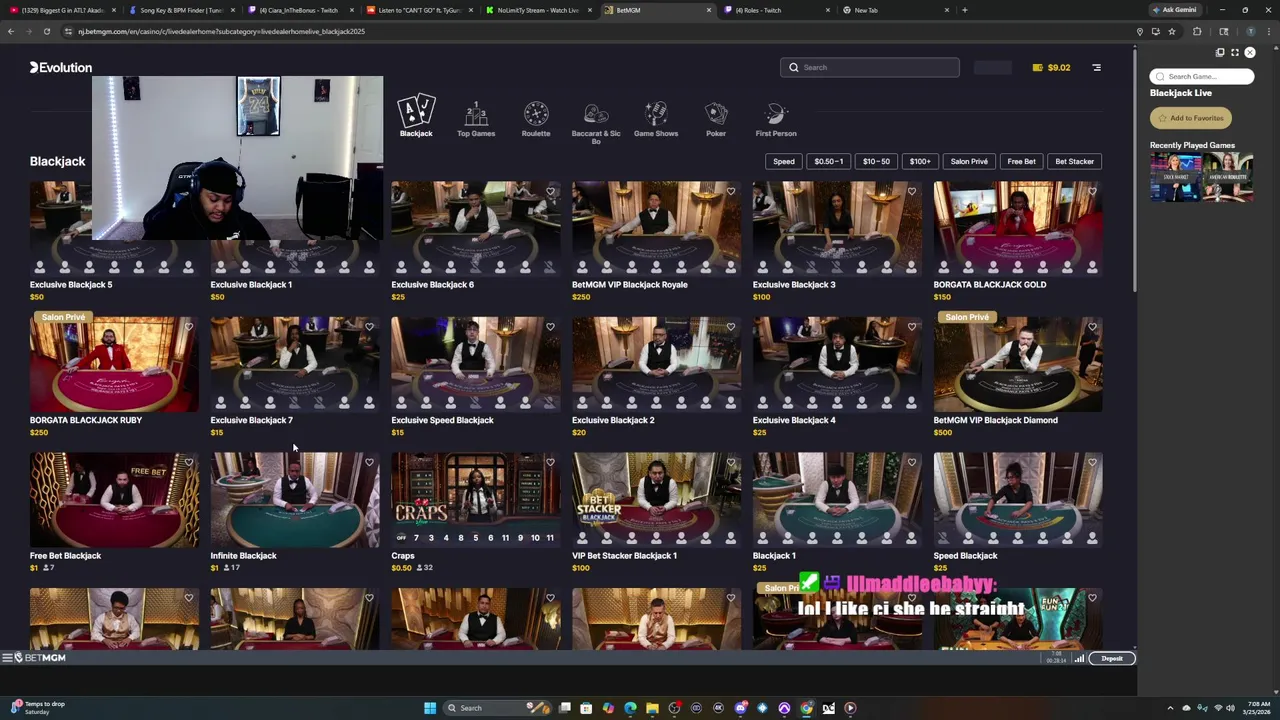Viewport: 1280px width, 720px height.
Task: Open VIP Bet Stacker Blackjack 1 table
Action: [x=656, y=499]
